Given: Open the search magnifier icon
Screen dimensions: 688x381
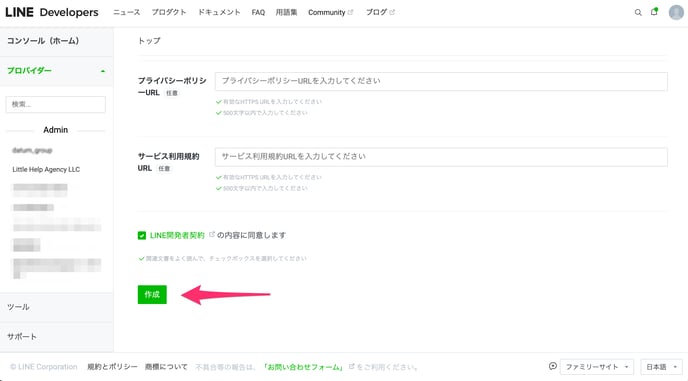Looking at the screenshot, I should pos(638,13).
